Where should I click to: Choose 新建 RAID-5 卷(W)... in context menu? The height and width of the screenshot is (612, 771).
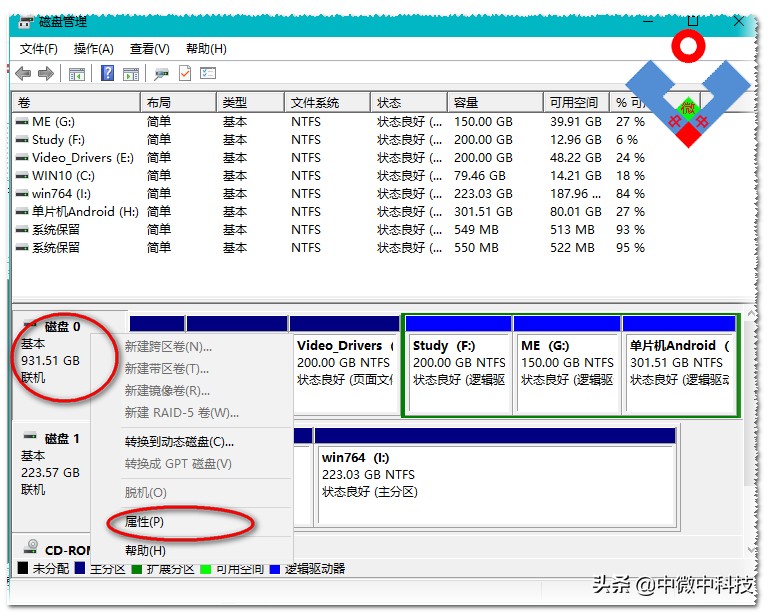tap(181, 412)
